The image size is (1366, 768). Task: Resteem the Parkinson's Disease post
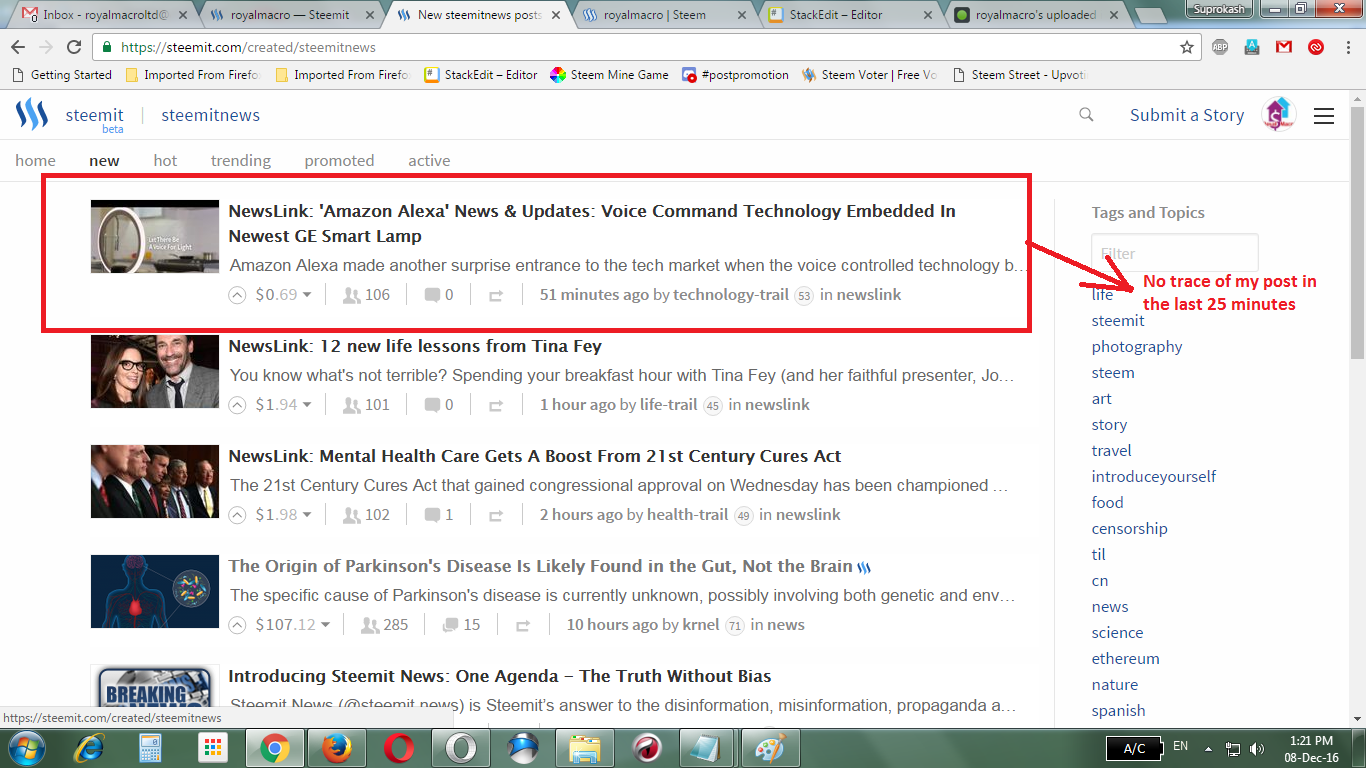[522, 625]
